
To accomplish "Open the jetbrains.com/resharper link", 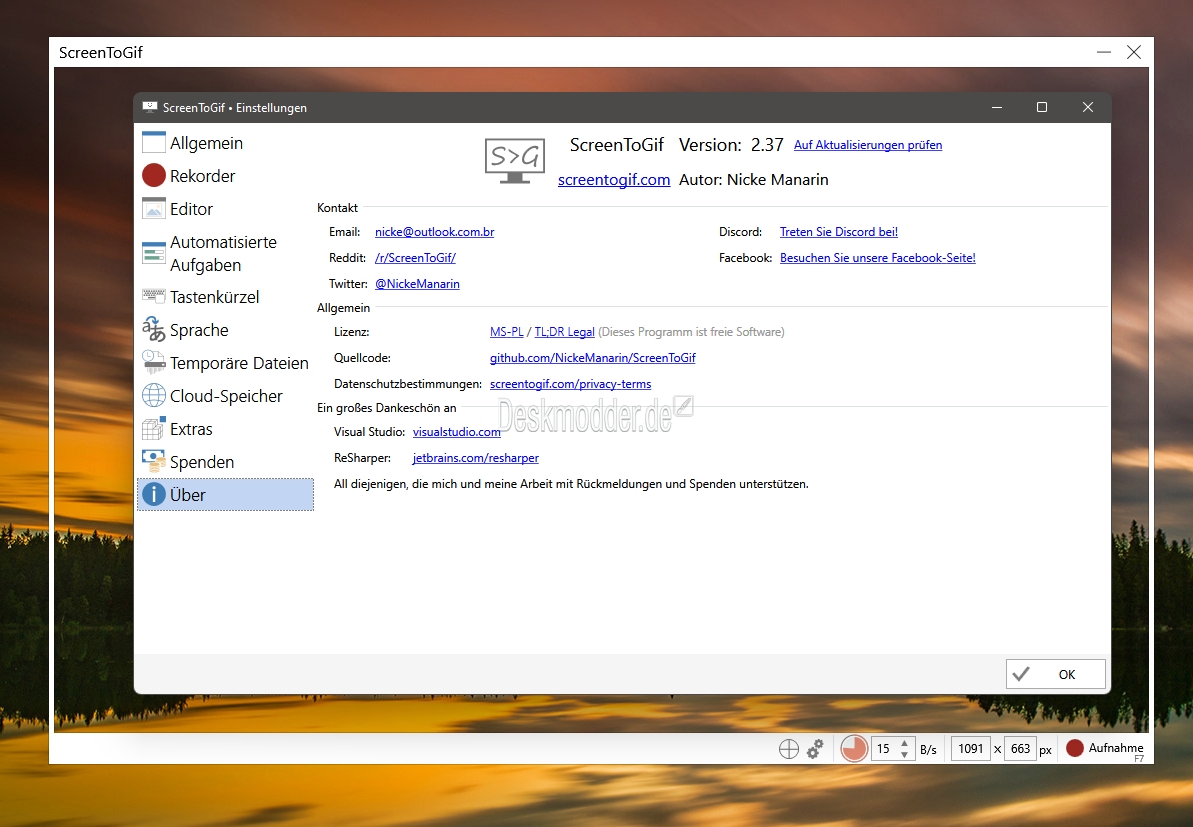I will 476,457.
